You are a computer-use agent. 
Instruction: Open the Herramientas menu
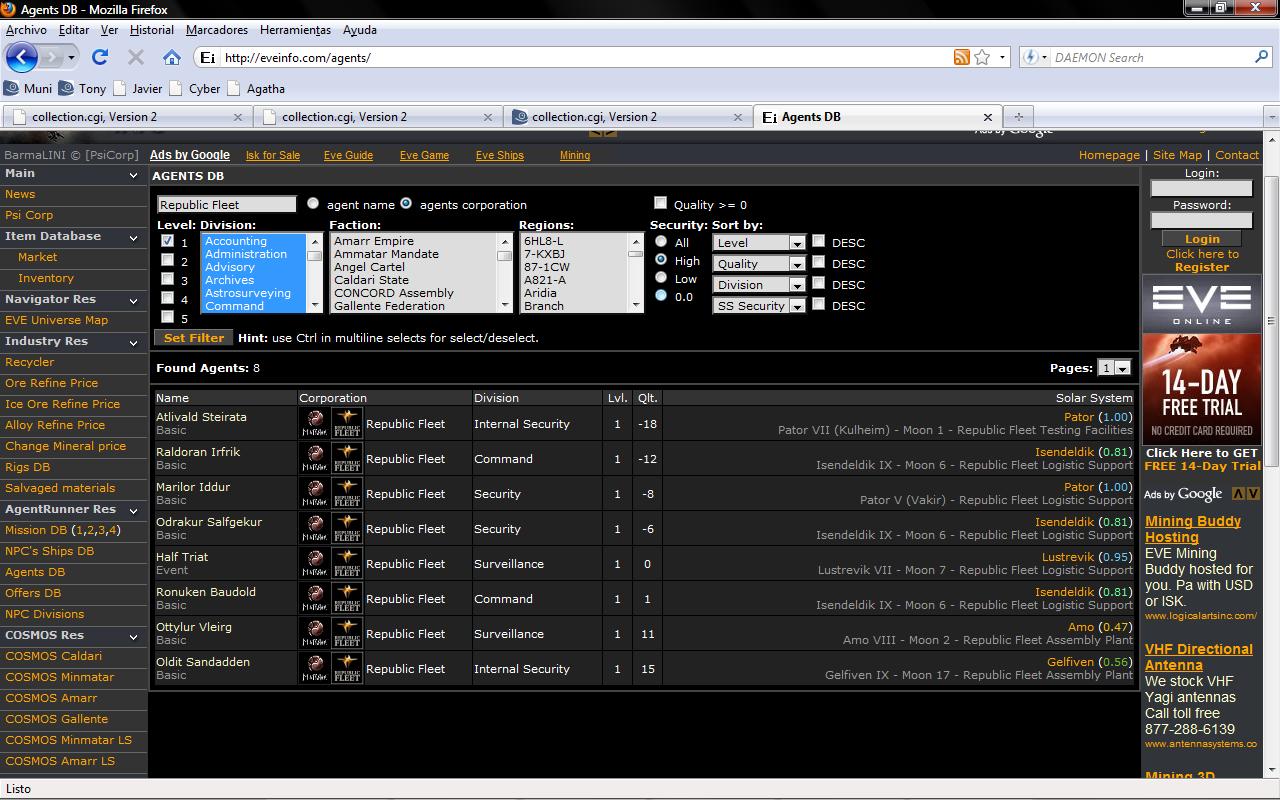point(295,30)
